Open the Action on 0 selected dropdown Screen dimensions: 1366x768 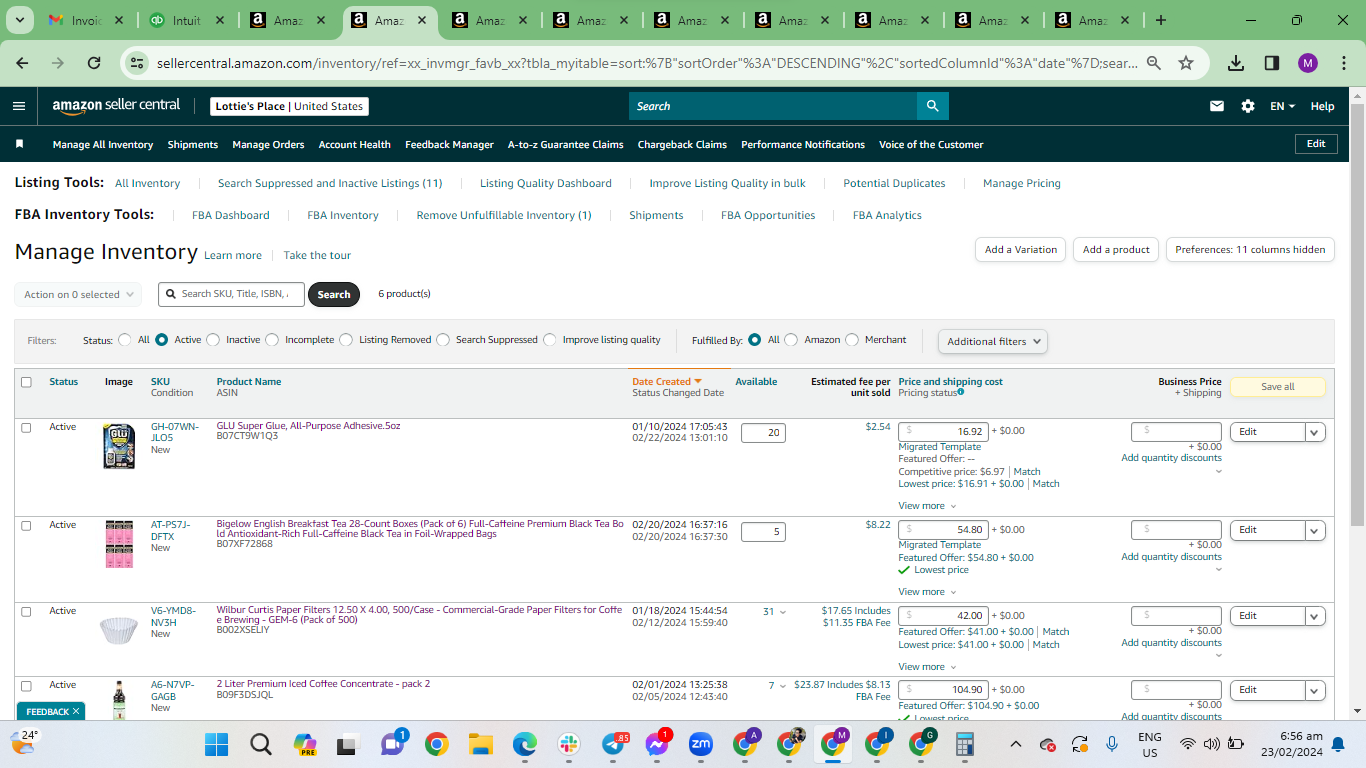pyautogui.click(x=78, y=295)
